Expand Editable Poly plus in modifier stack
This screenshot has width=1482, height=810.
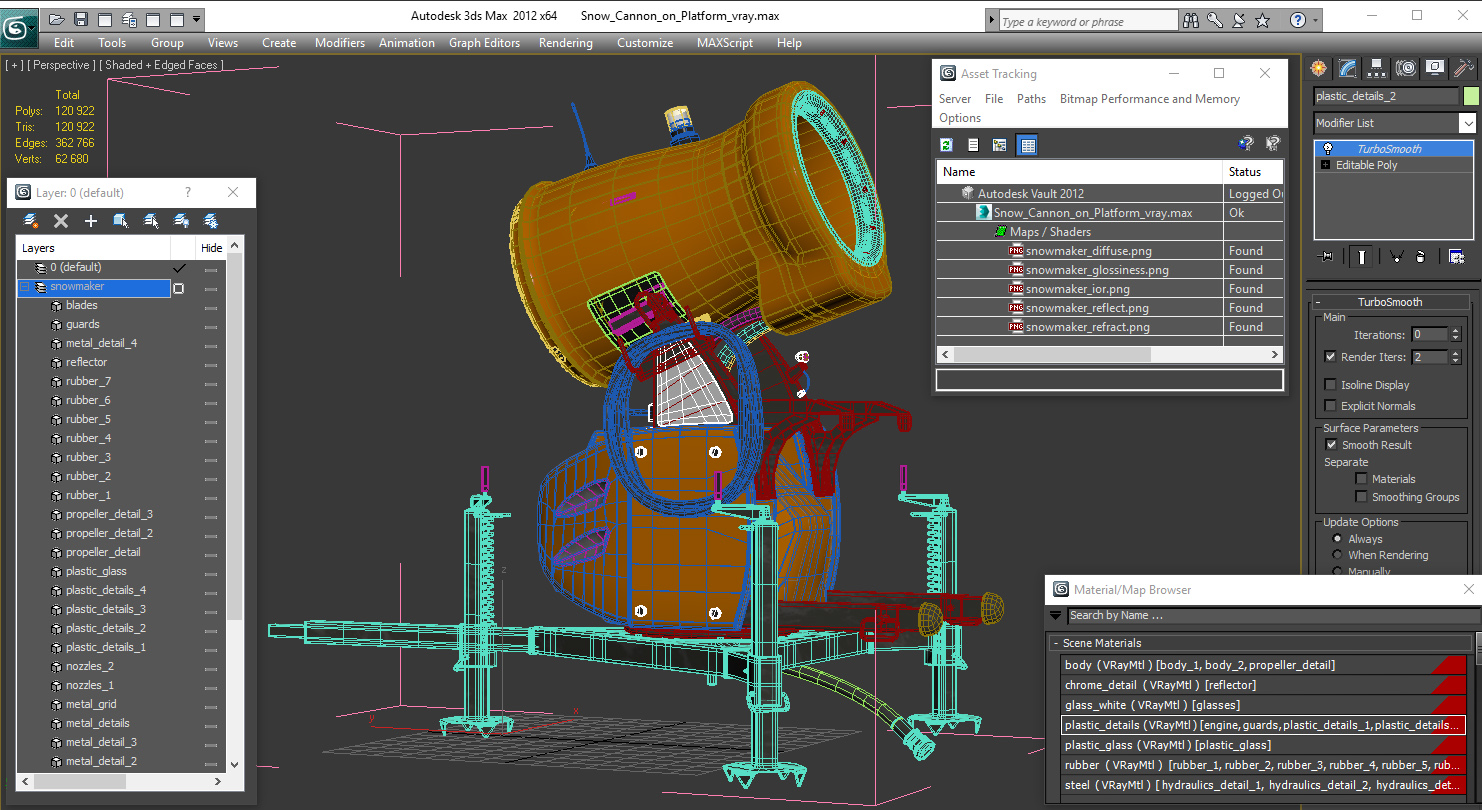(1326, 165)
